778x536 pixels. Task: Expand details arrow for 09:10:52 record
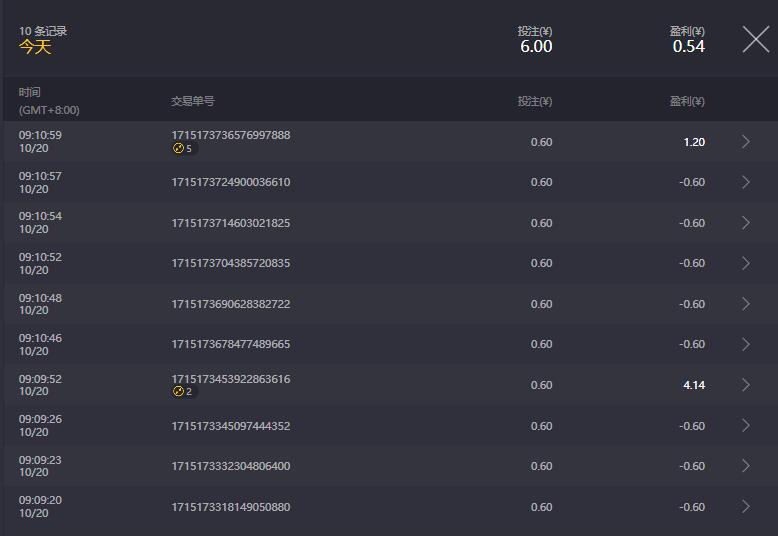click(746, 263)
